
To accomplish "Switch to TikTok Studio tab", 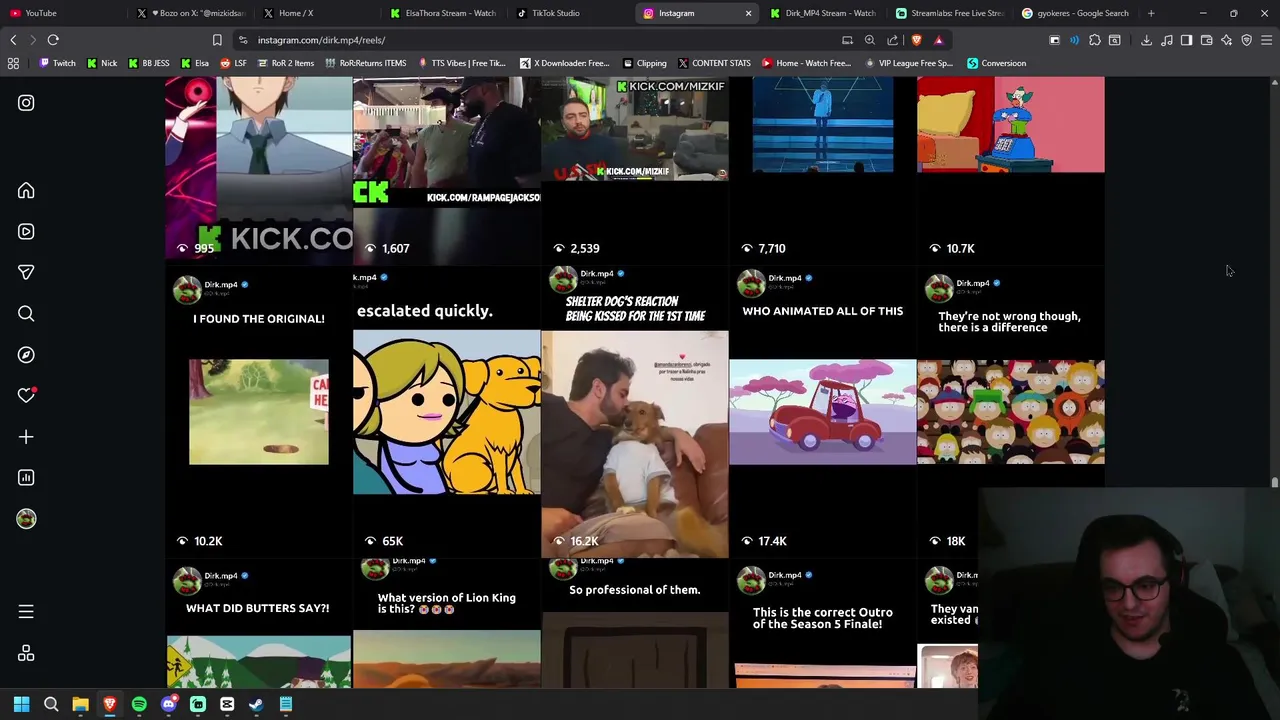I will [568, 13].
